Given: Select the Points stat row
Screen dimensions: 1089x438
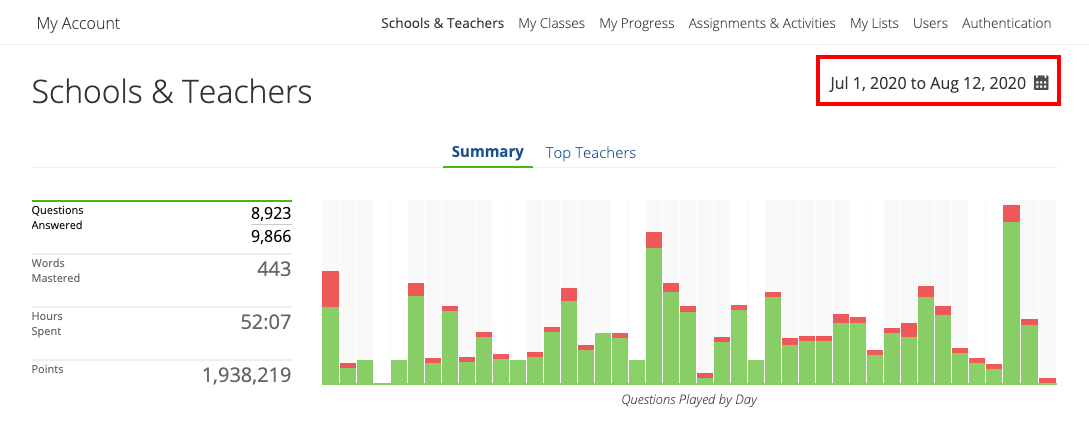Looking at the screenshot, I should 161,374.
